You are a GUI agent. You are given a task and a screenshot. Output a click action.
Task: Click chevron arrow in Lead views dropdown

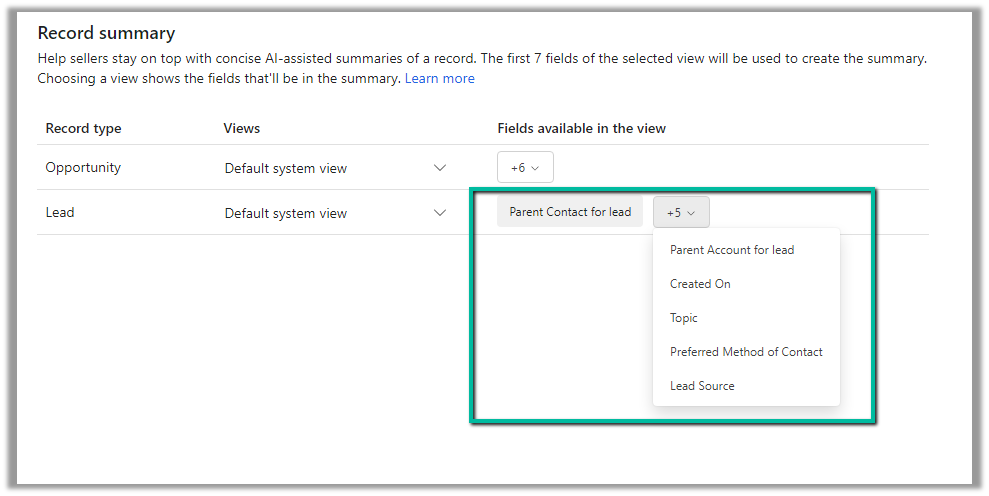tap(439, 213)
